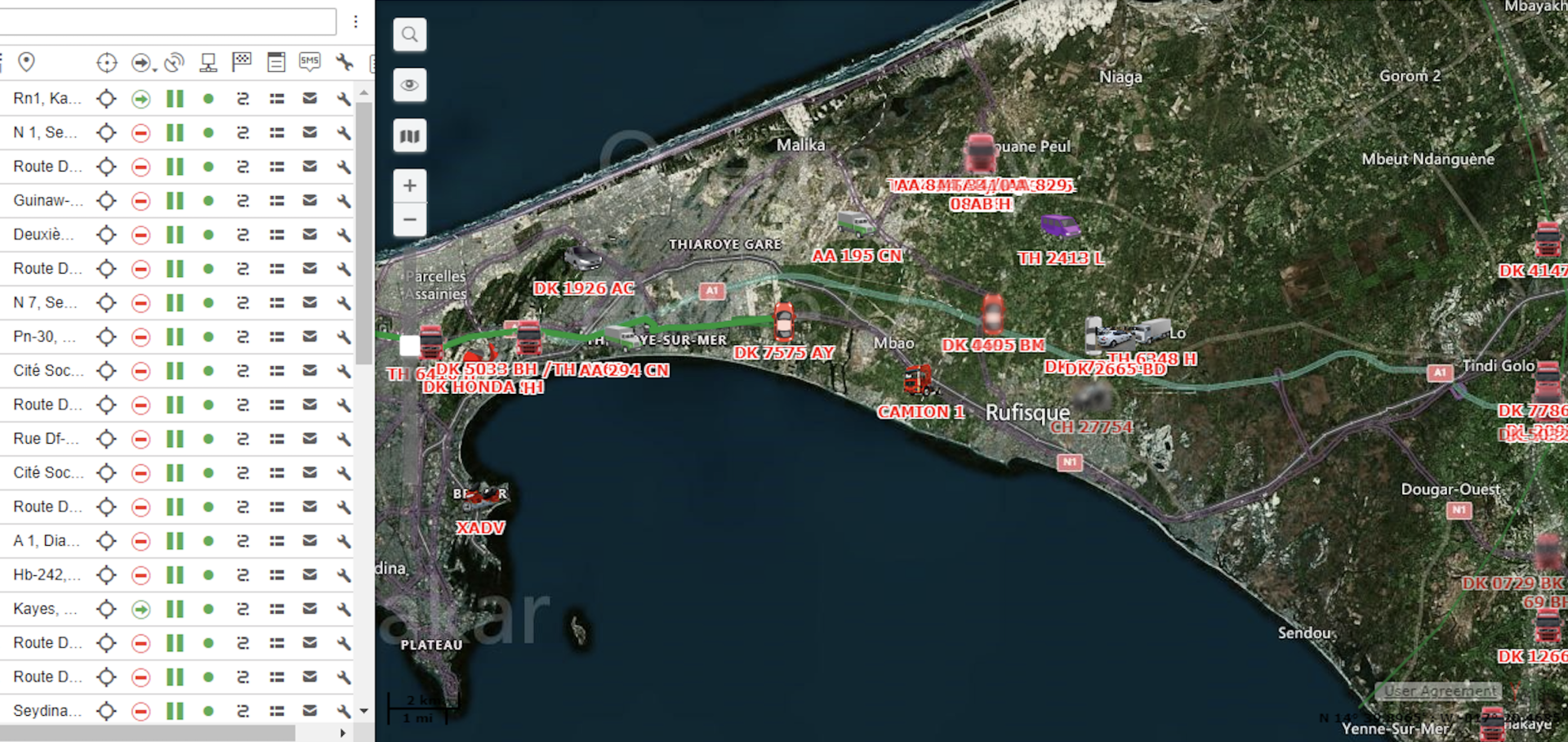
Task: Click the connection computer header icon
Action: pyautogui.click(x=208, y=62)
